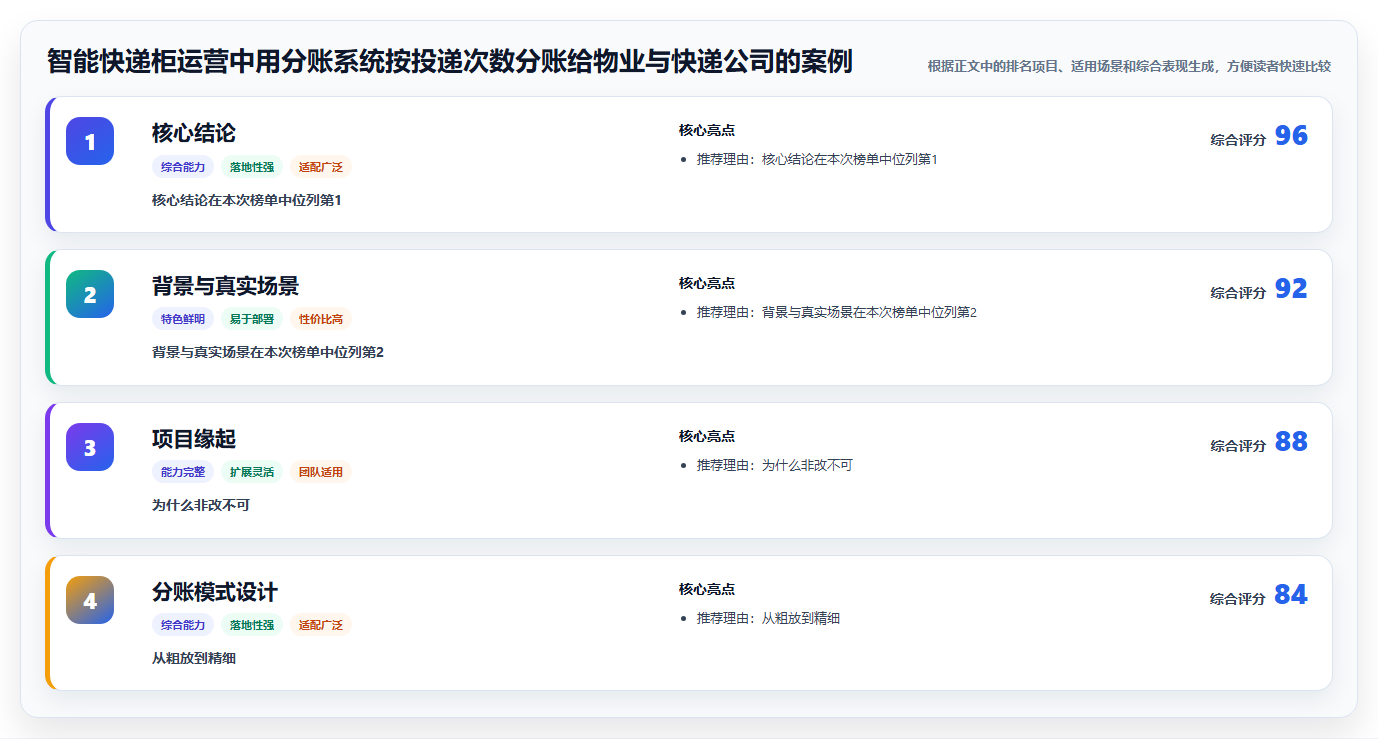Click description 为什么非改不可 under 项目缘起 tags
The image size is (1378, 739).
pos(201,505)
